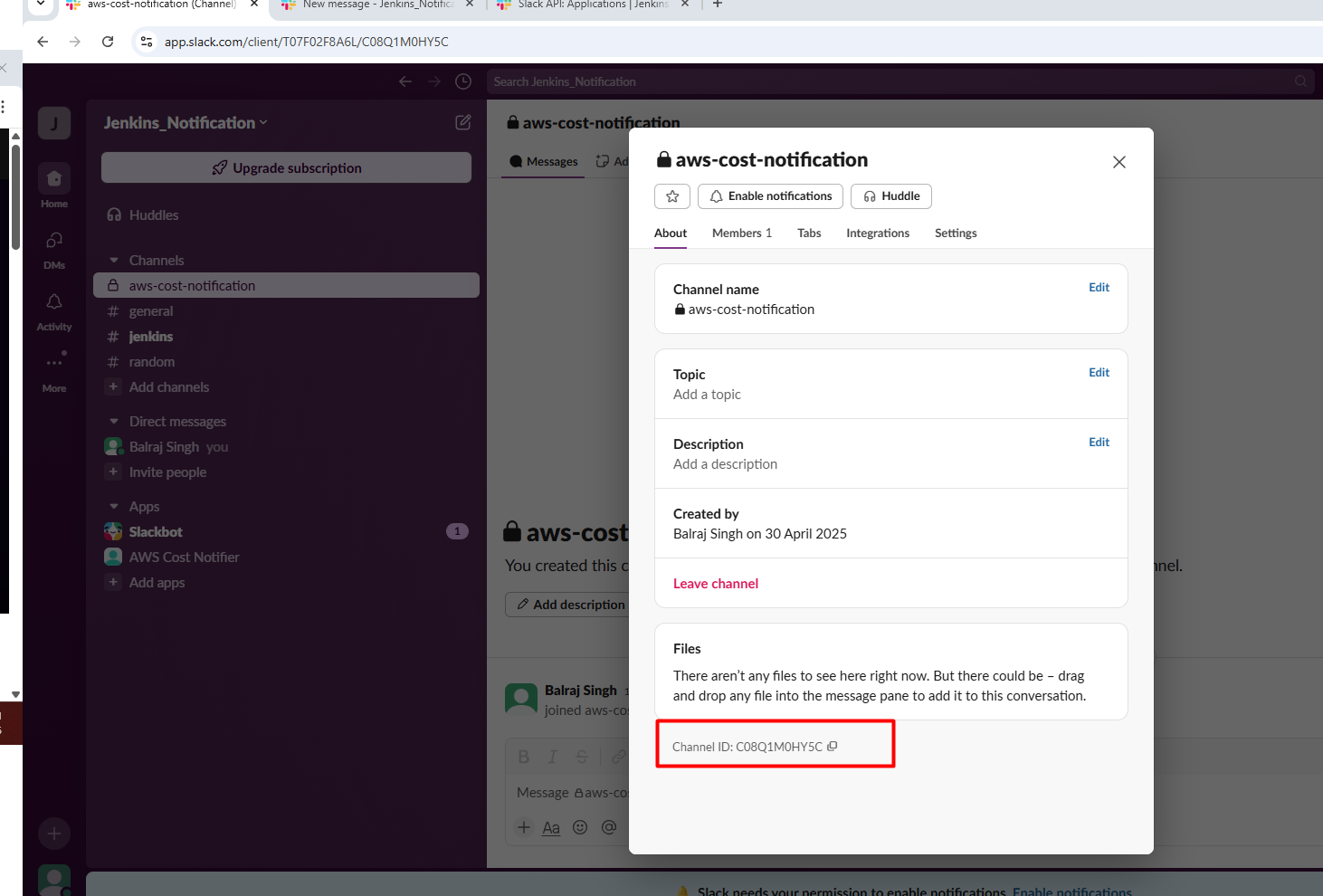Click the message input field

[572, 793]
